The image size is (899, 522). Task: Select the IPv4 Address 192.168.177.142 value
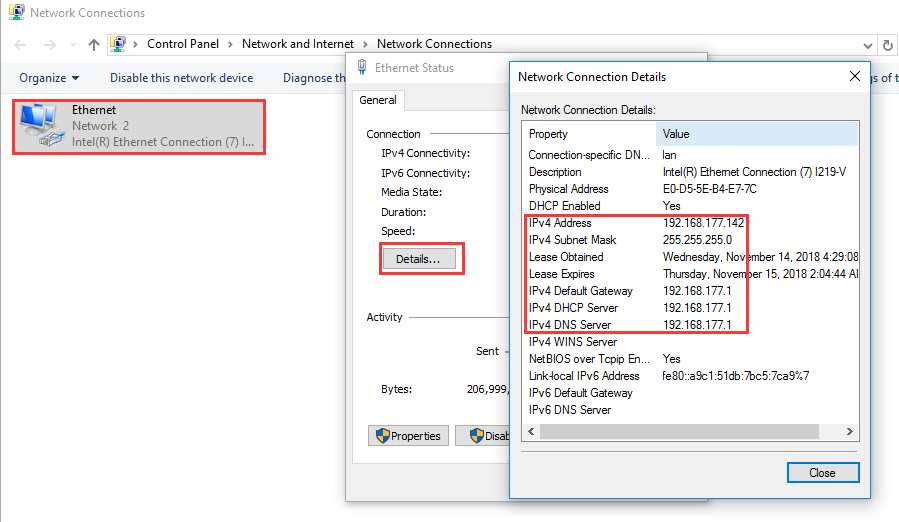click(x=703, y=223)
